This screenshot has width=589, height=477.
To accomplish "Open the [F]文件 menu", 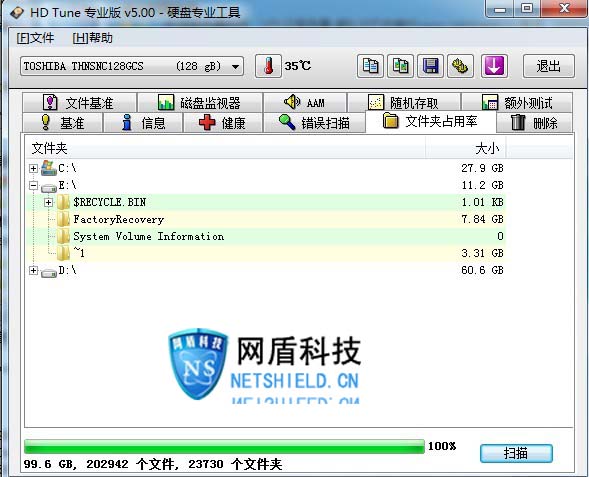I will coord(35,38).
